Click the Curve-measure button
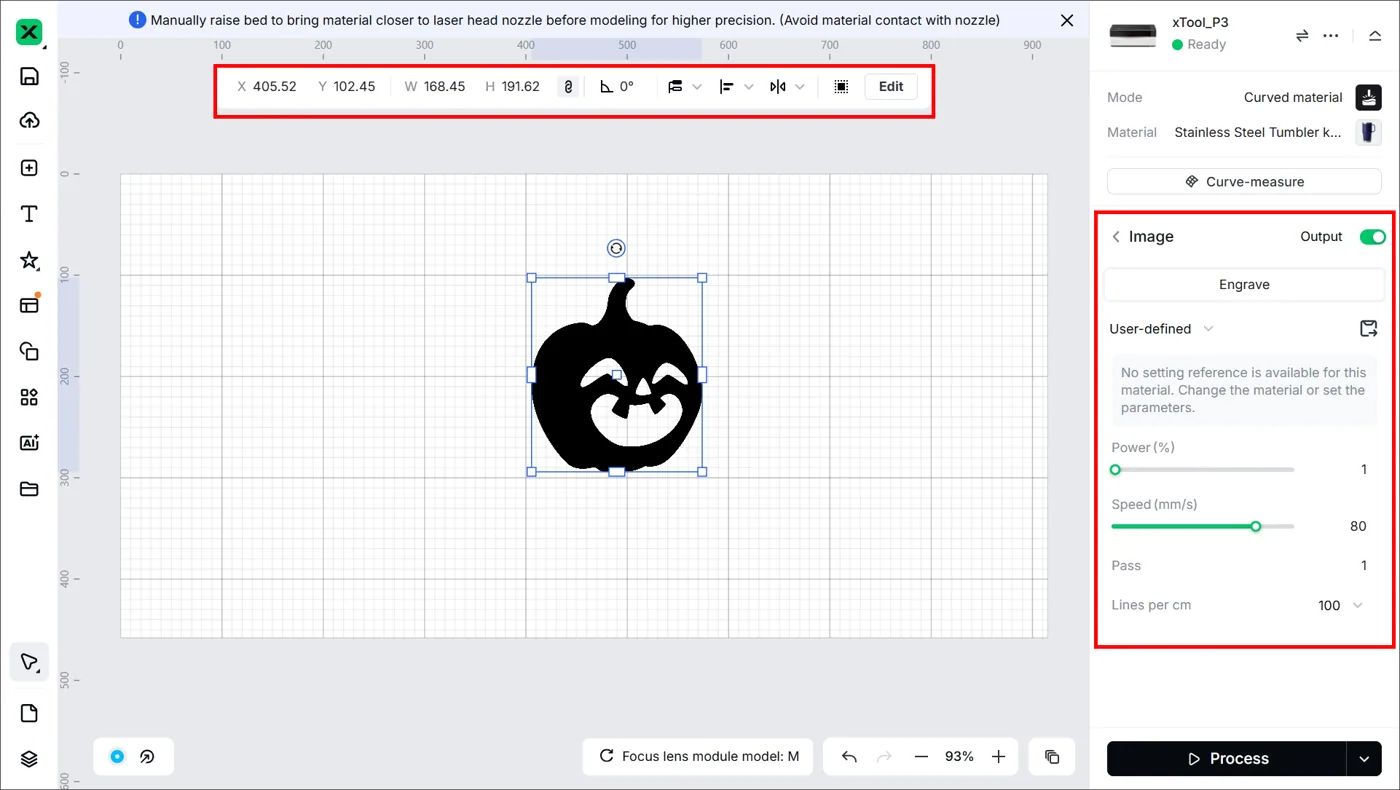The height and width of the screenshot is (790, 1400). (x=1244, y=182)
